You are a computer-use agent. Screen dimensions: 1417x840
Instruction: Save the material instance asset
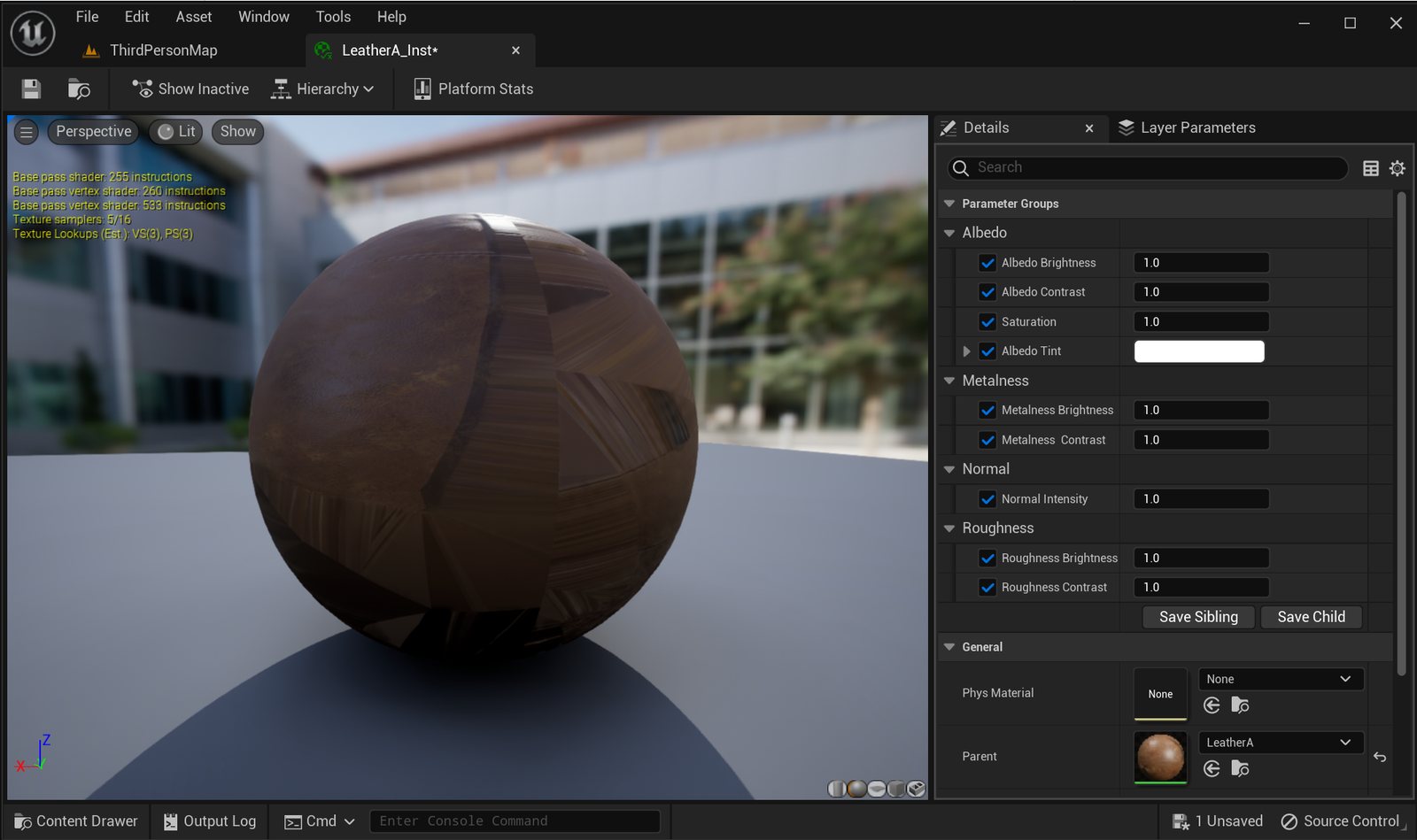click(31, 89)
